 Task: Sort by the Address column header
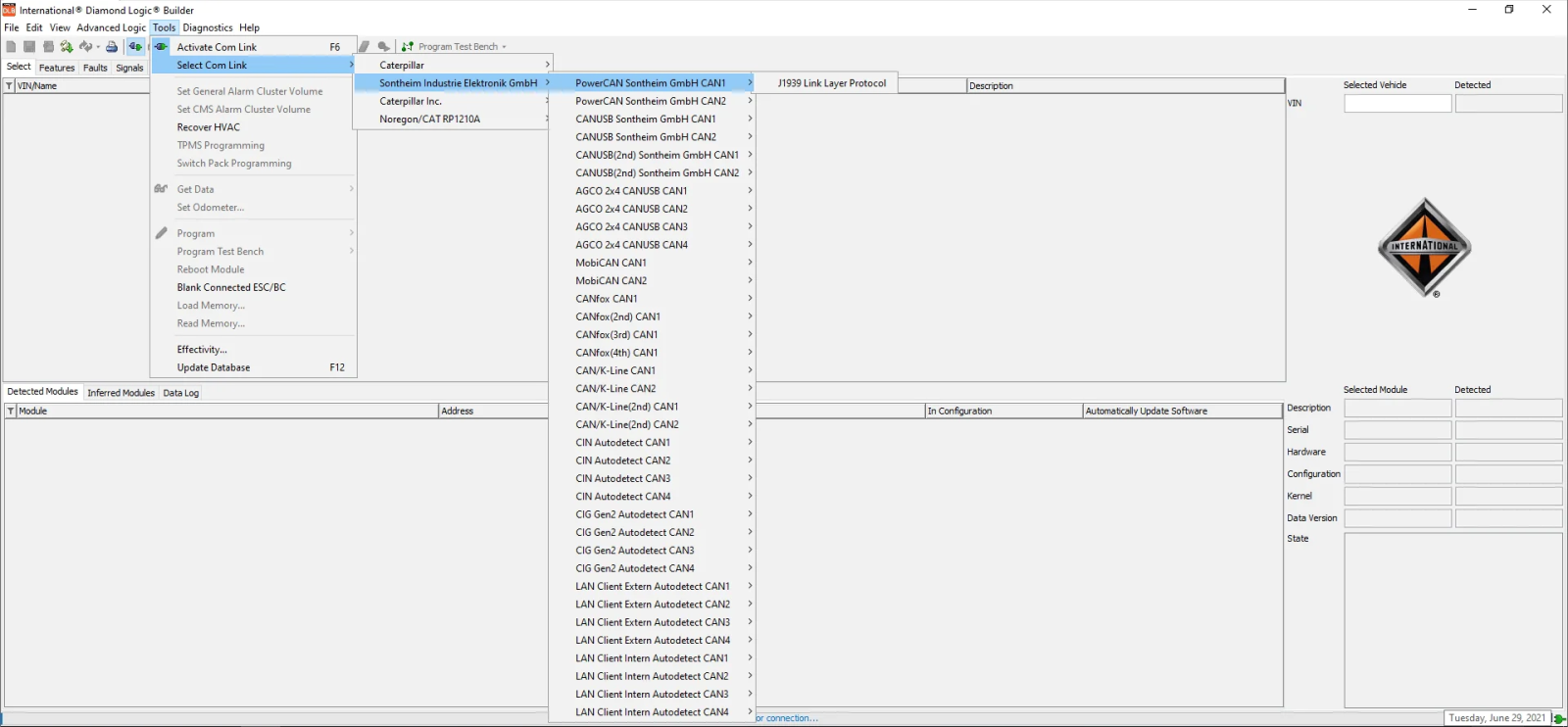[x=493, y=411]
